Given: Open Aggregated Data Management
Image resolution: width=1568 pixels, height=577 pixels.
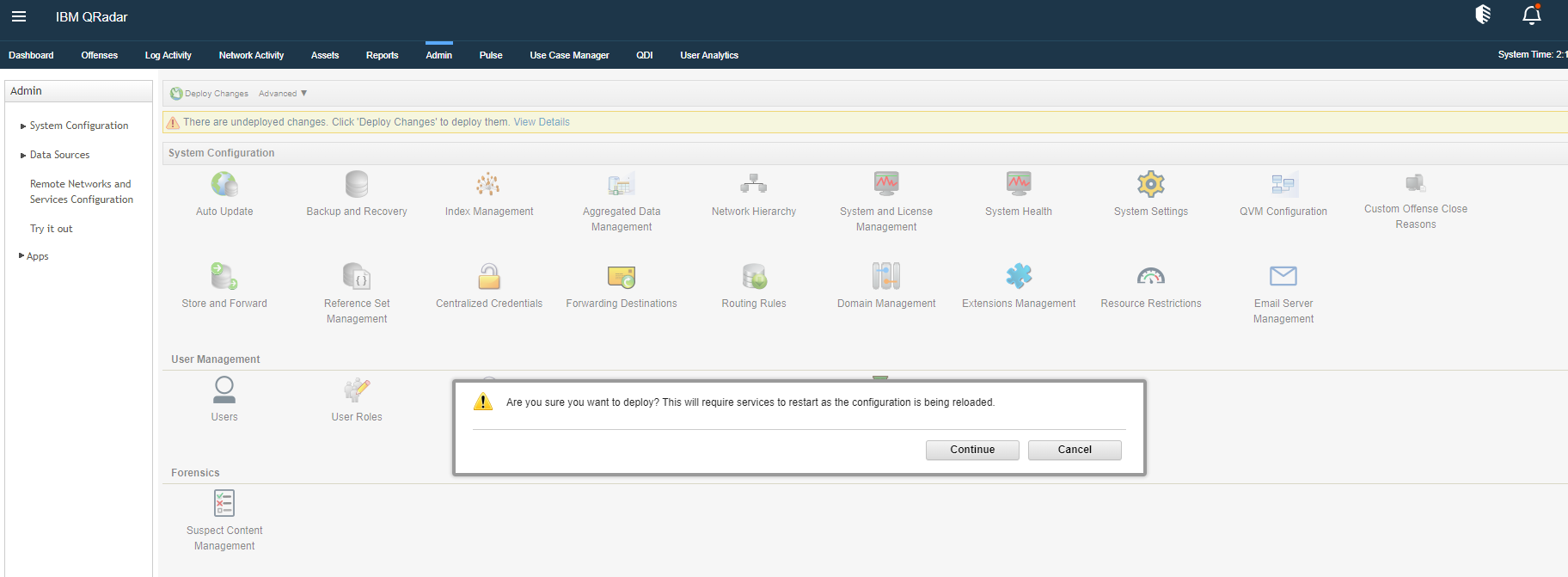Looking at the screenshot, I should [621, 184].
